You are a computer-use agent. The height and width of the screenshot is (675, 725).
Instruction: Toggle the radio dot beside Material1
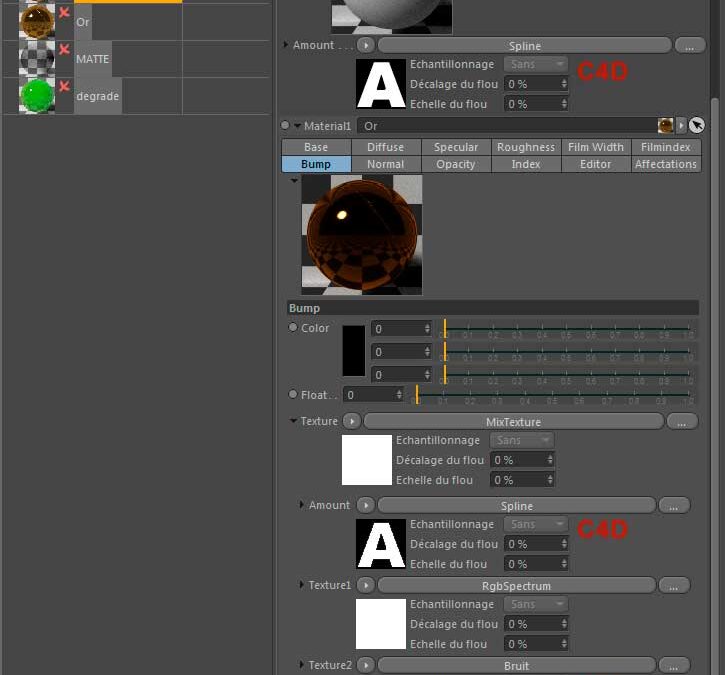coord(285,126)
